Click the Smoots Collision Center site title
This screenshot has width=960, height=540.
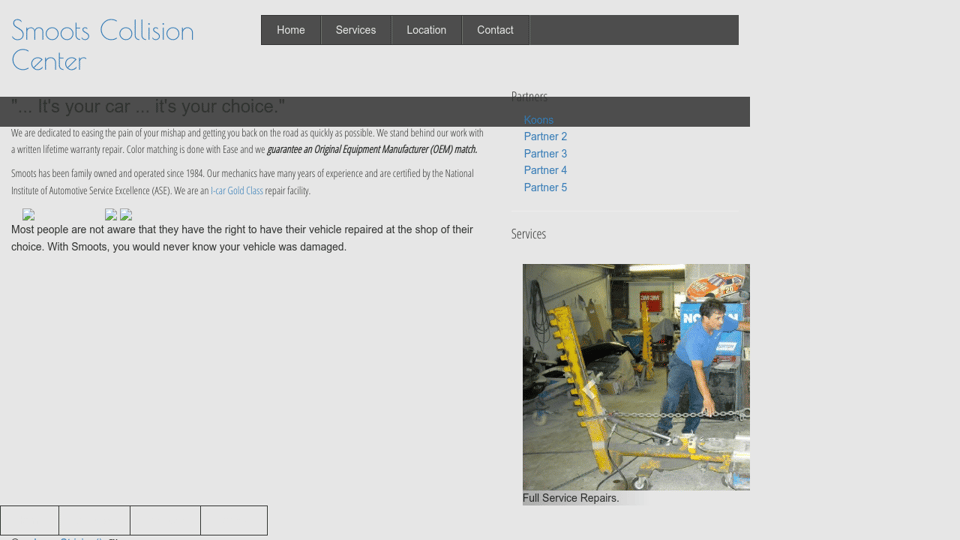[102, 45]
